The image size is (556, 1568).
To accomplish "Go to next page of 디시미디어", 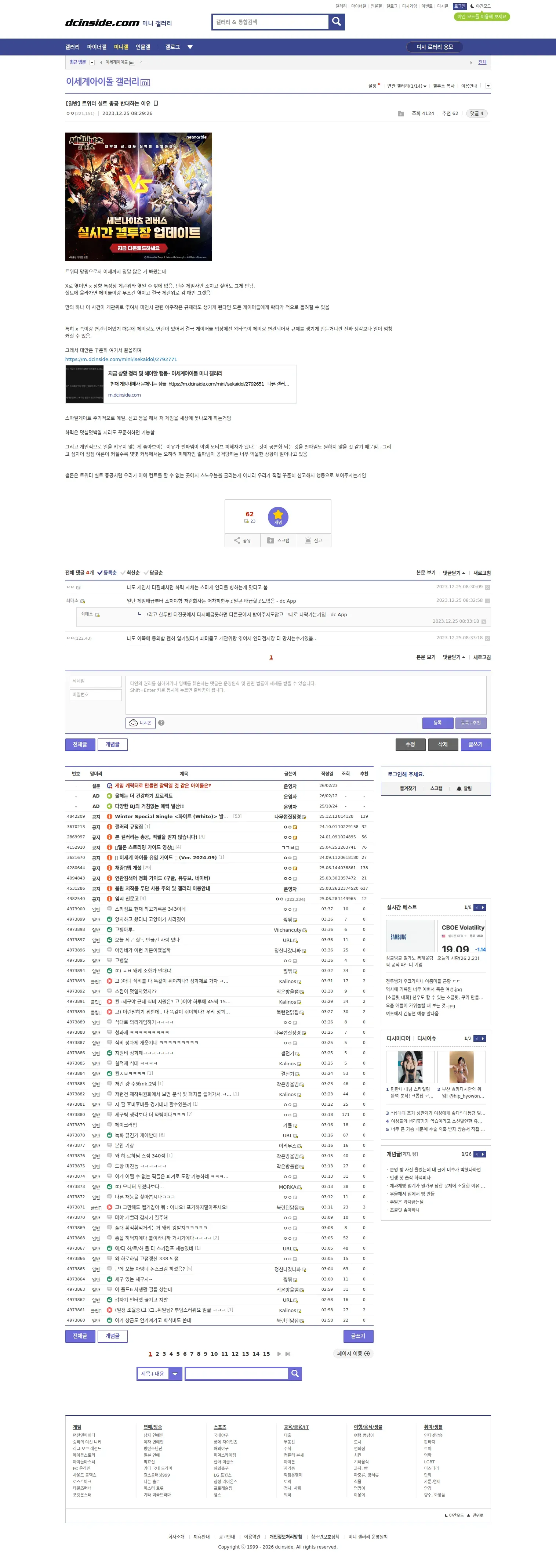I will [x=483, y=1038].
